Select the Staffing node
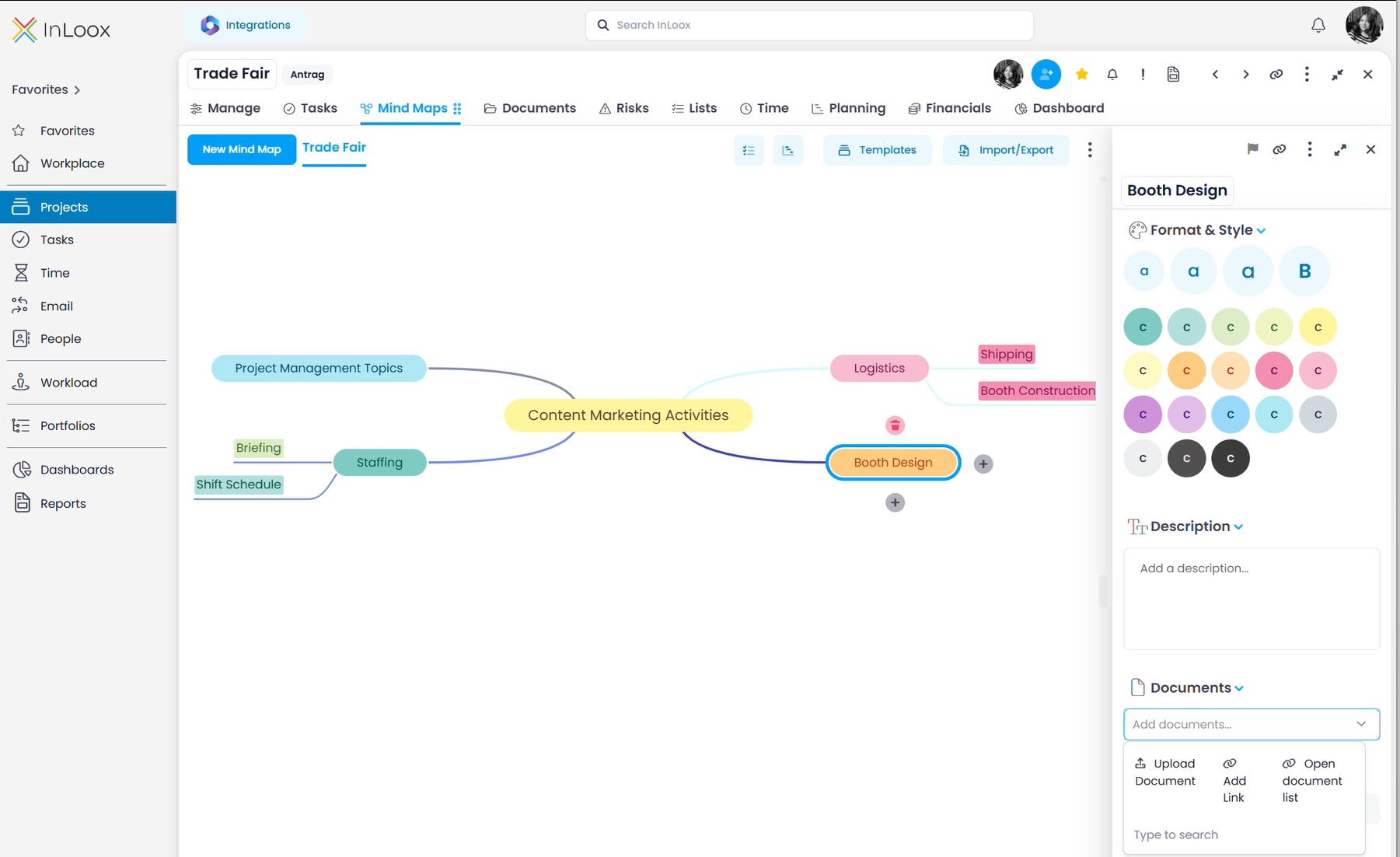Screen dimensions: 1400x857 [x=379, y=463]
